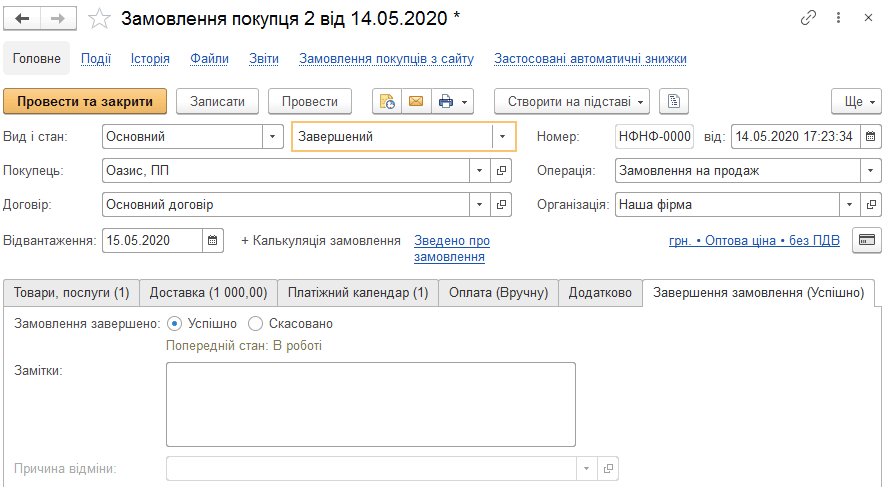
Task: Open the three-dot window menu
Action: 838,18
